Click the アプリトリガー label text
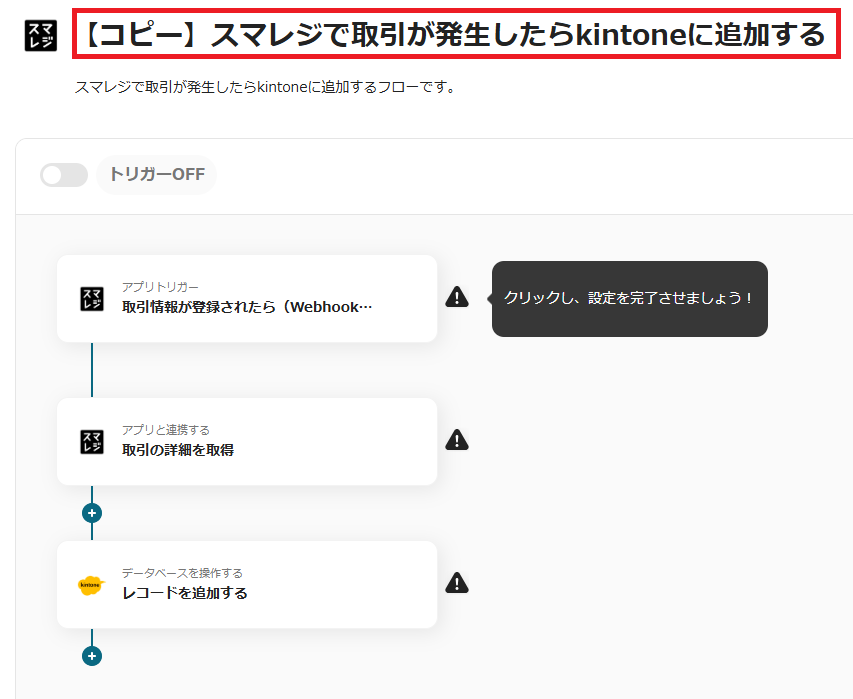The image size is (853, 699). [x=160, y=287]
